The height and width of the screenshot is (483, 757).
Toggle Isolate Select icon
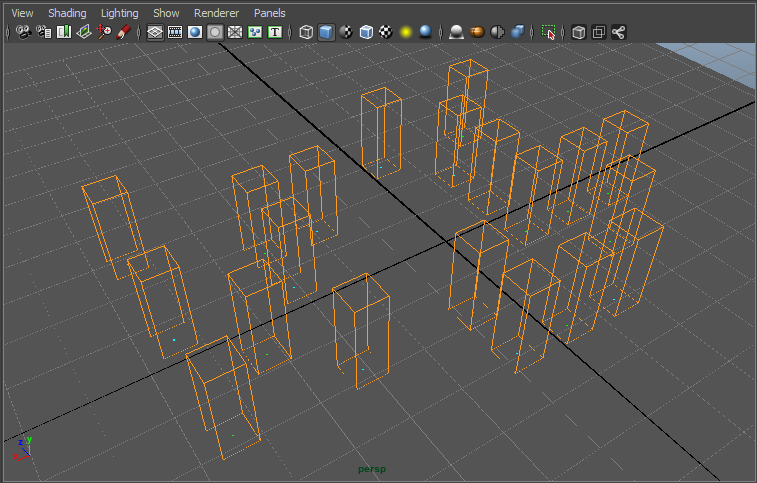click(548, 32)
